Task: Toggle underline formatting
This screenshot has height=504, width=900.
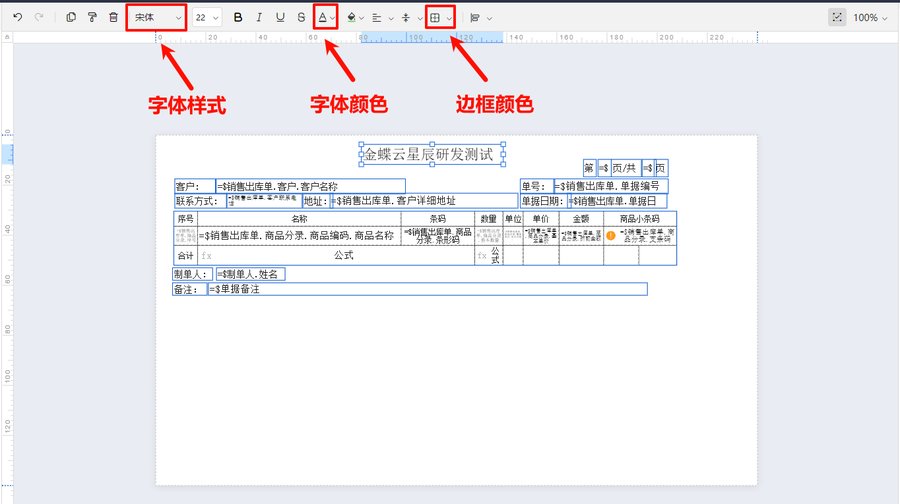Action: pyautogui.click(x=280, y=17)
